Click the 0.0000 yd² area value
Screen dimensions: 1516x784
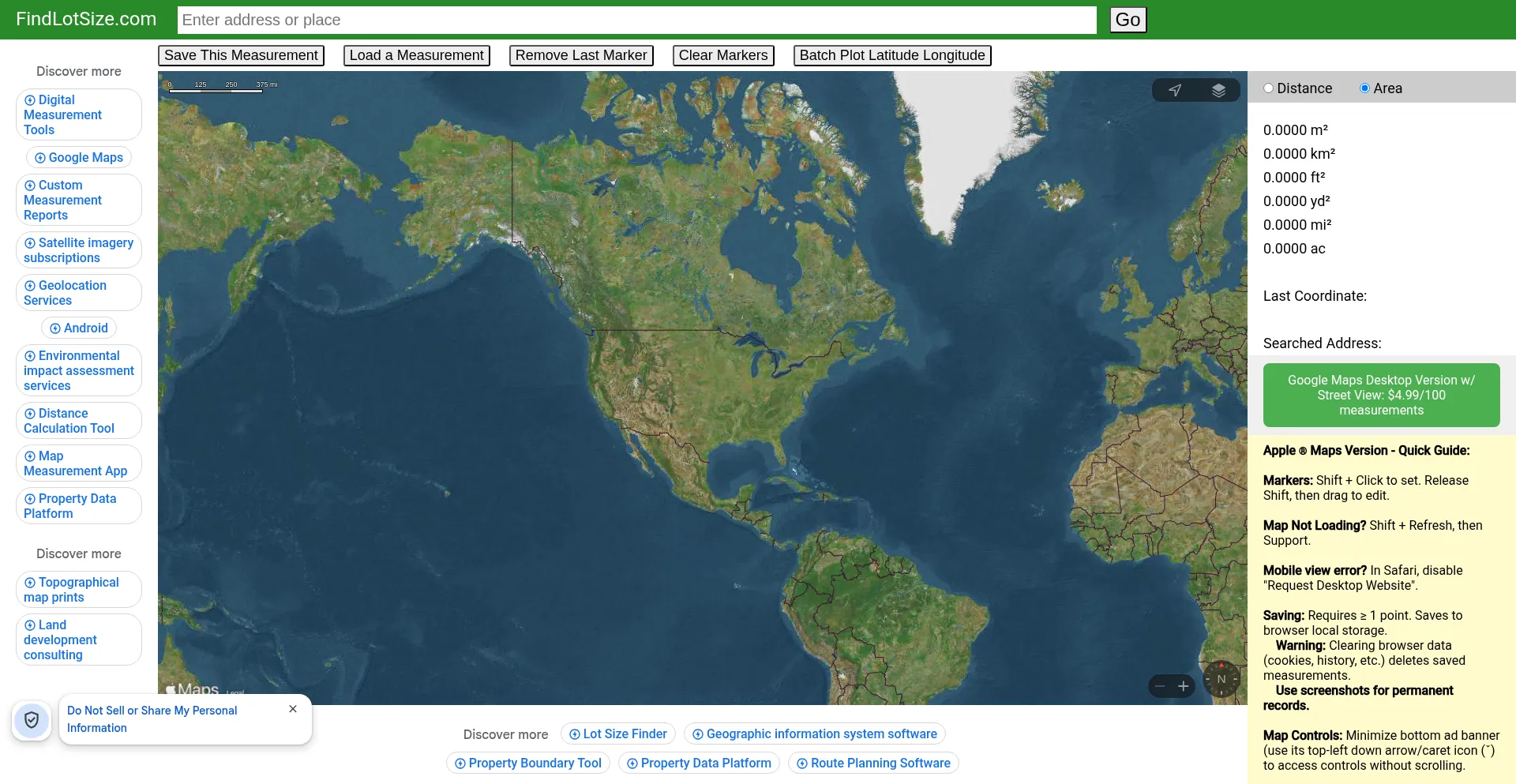[x=1296, y=201]
